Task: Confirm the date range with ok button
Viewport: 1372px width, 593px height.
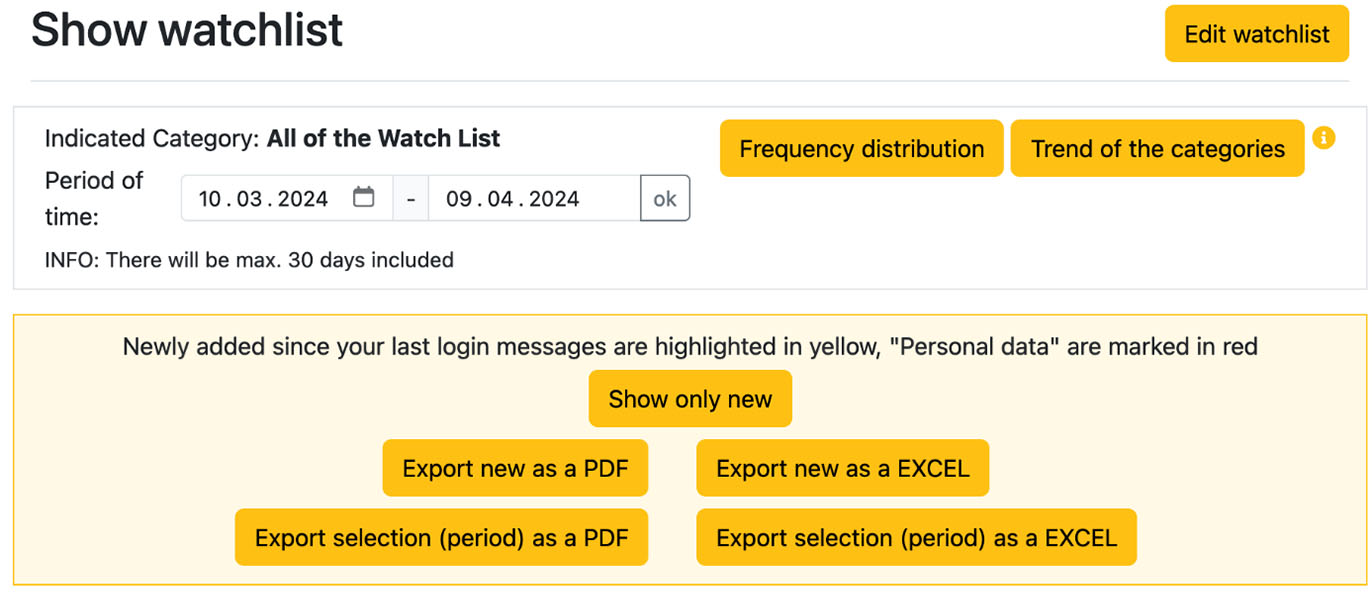Action: click(665, 199)
